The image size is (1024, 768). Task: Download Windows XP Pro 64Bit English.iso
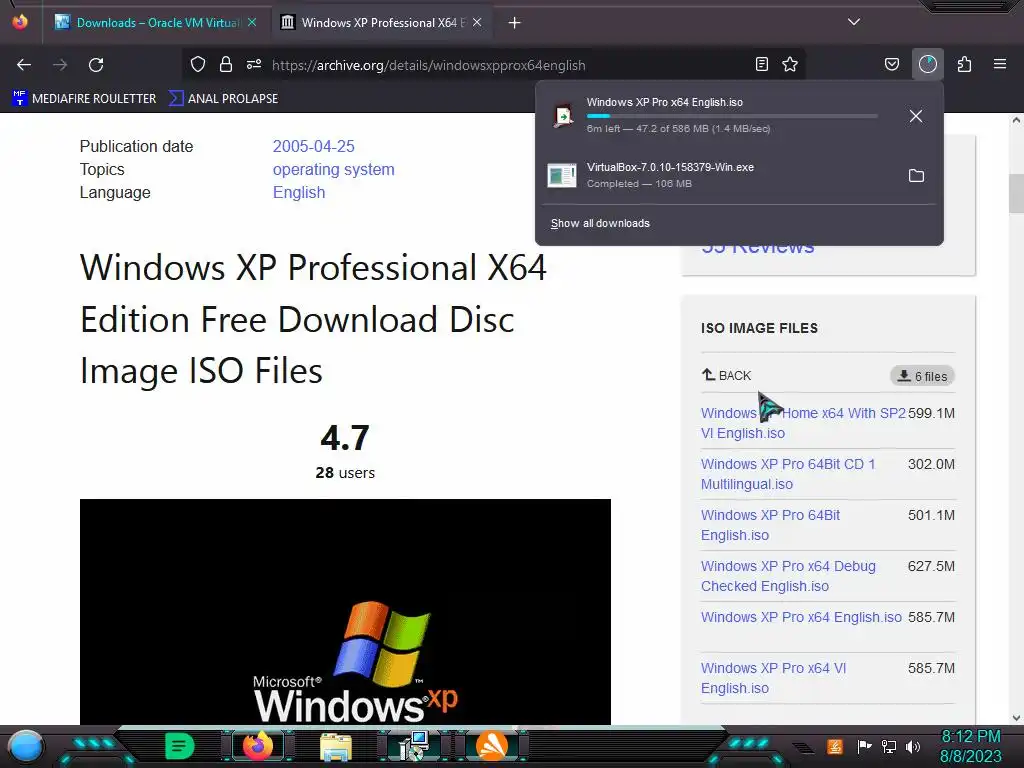tap(770, 525)
